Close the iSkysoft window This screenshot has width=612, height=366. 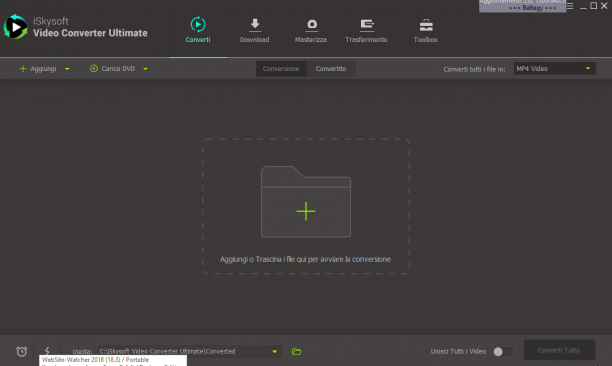click(604, 6)
